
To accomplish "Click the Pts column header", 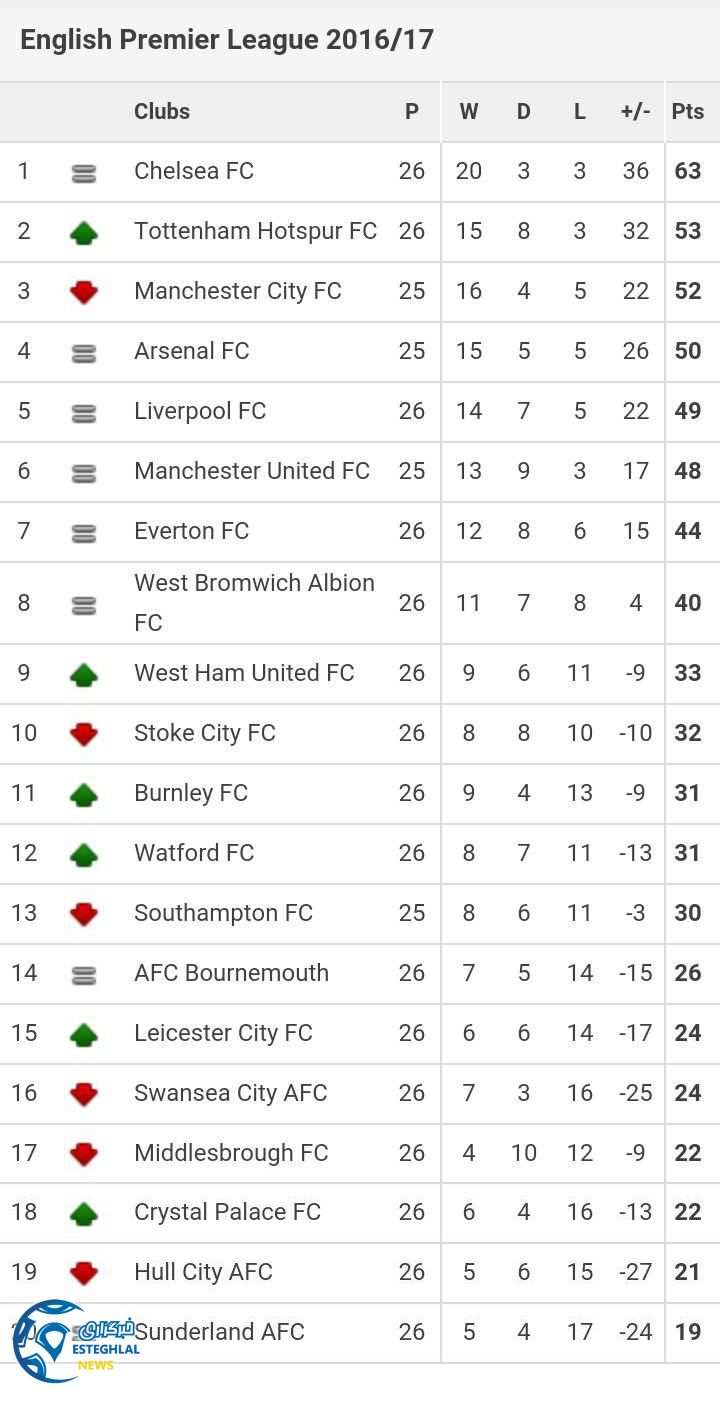I will click(688, 112).
